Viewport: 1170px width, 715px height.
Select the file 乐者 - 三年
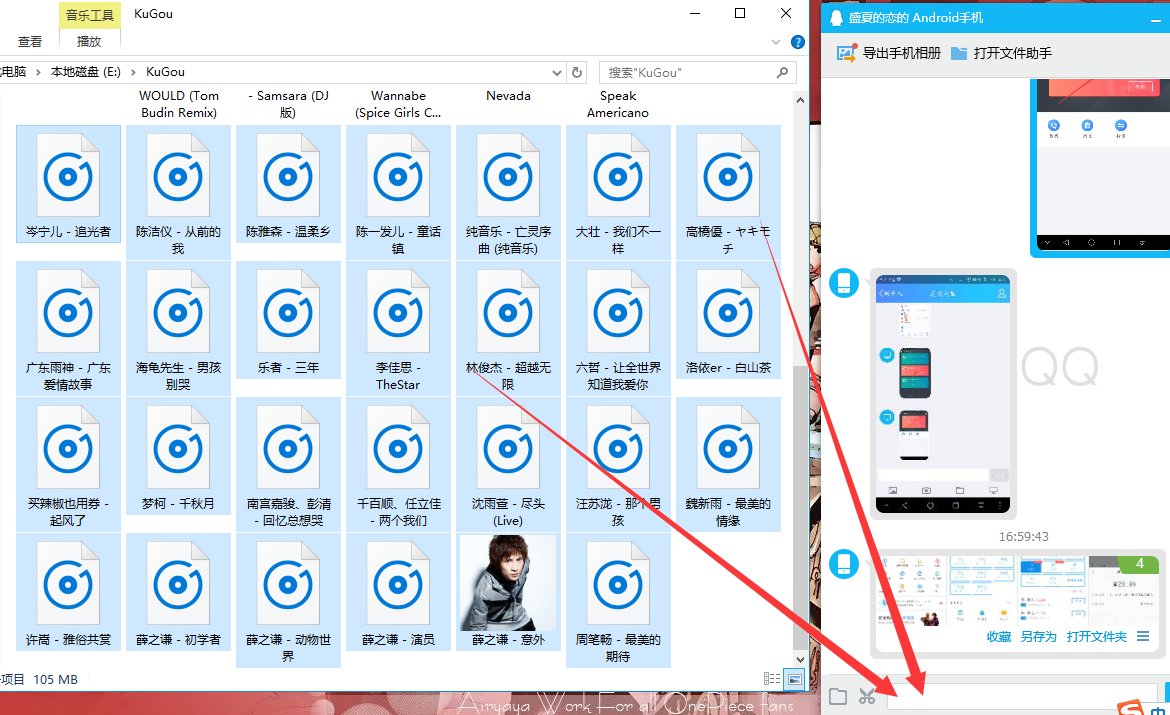click(288, 320)
